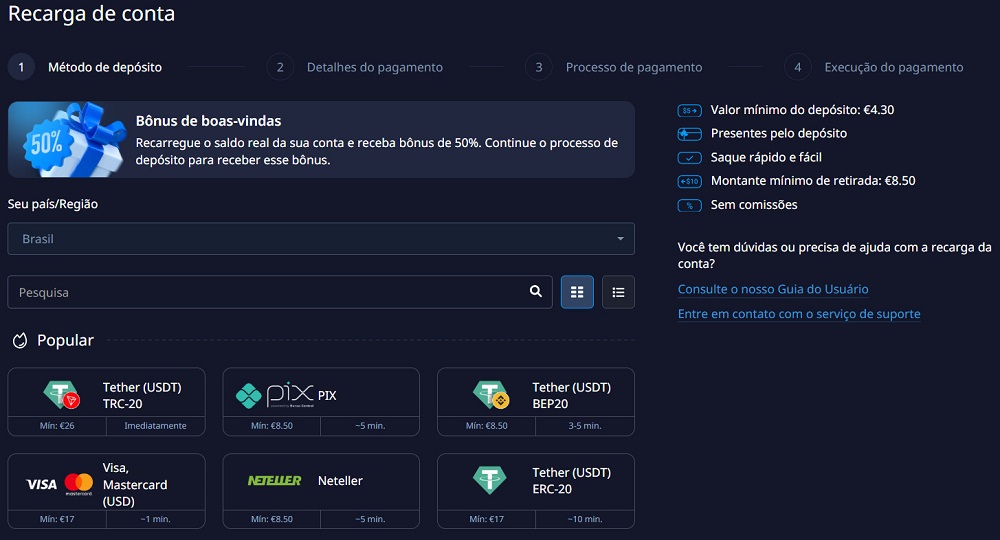
Task: Select Tether (USDT) BEP20 card
Action: (x=536, y=402)
